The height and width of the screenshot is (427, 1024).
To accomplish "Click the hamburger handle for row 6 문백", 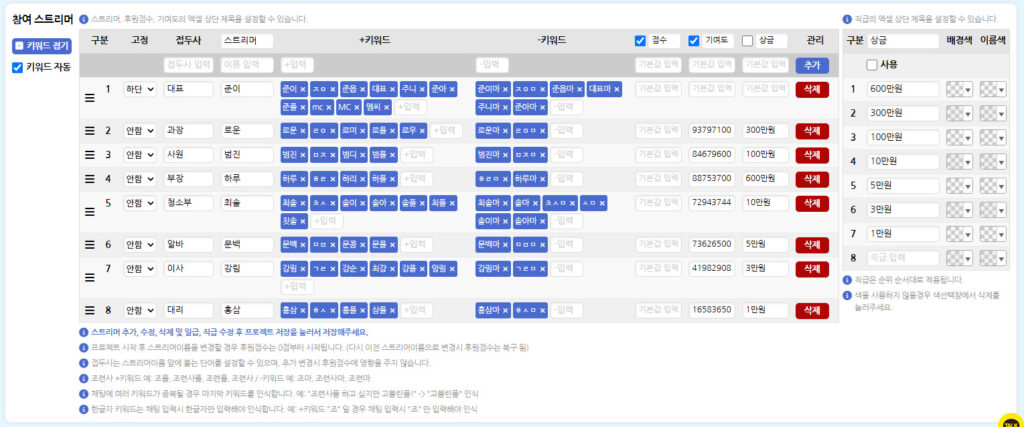I will (x=90, y=245).
